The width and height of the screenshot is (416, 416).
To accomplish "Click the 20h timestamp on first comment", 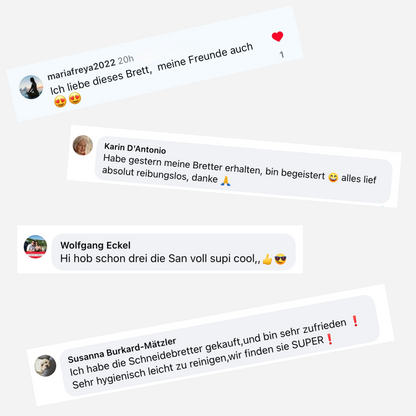I will 126,60.
